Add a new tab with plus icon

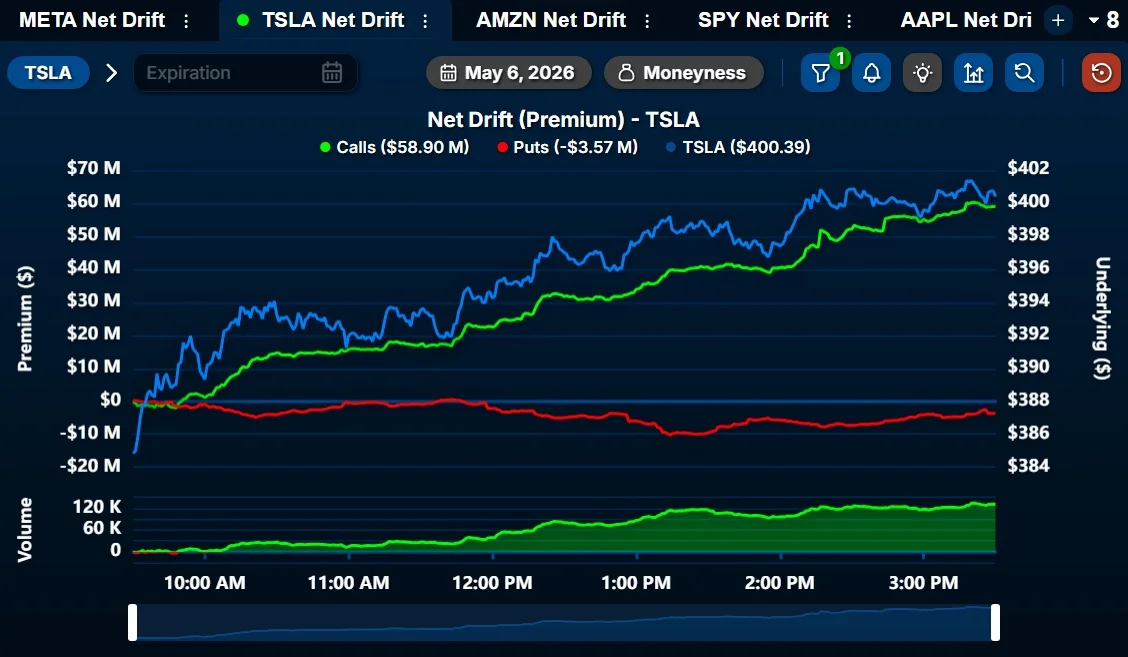coord(1058,20)
